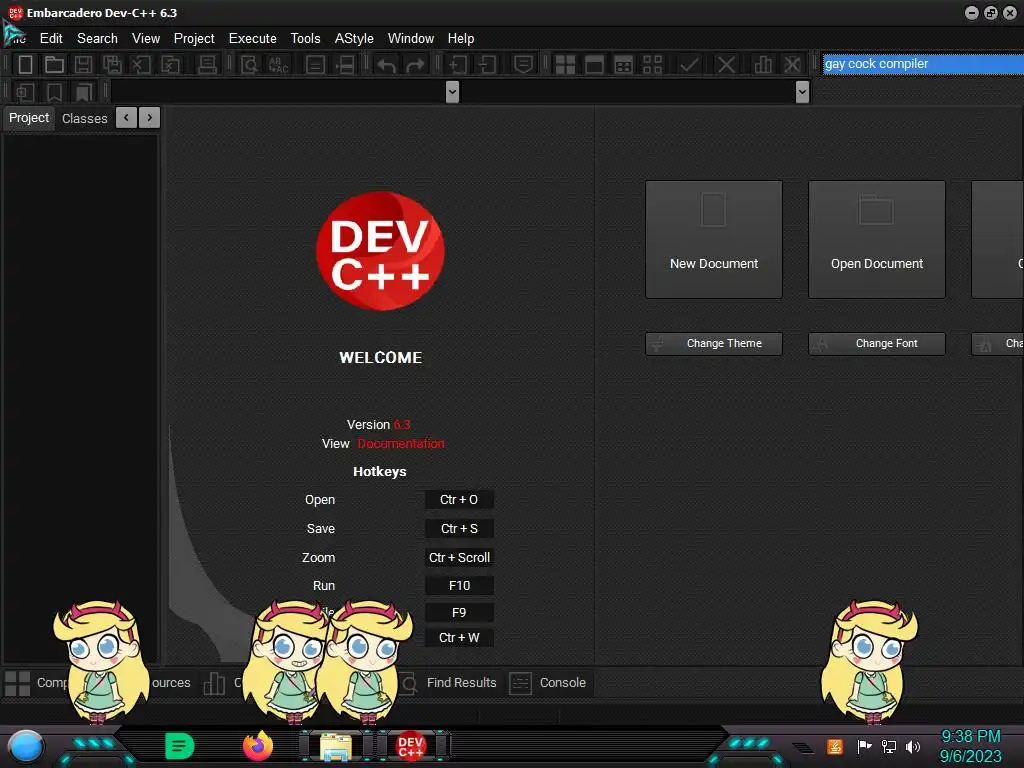Viewport: 1024px width, 768px height.
Task: Open the Window menu
Action: (411, 39)
